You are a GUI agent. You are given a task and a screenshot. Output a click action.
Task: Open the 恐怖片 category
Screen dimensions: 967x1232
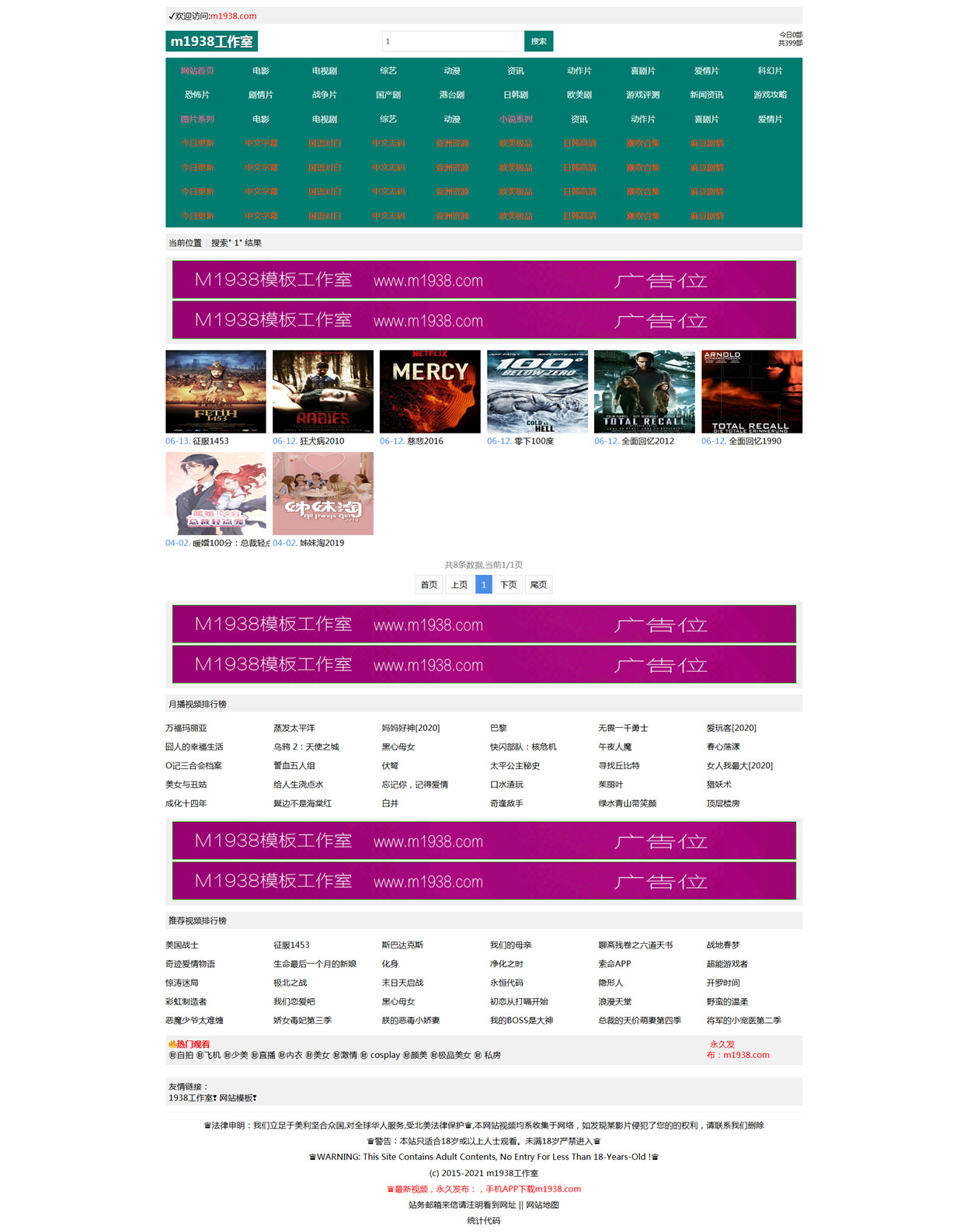(197, 95)
